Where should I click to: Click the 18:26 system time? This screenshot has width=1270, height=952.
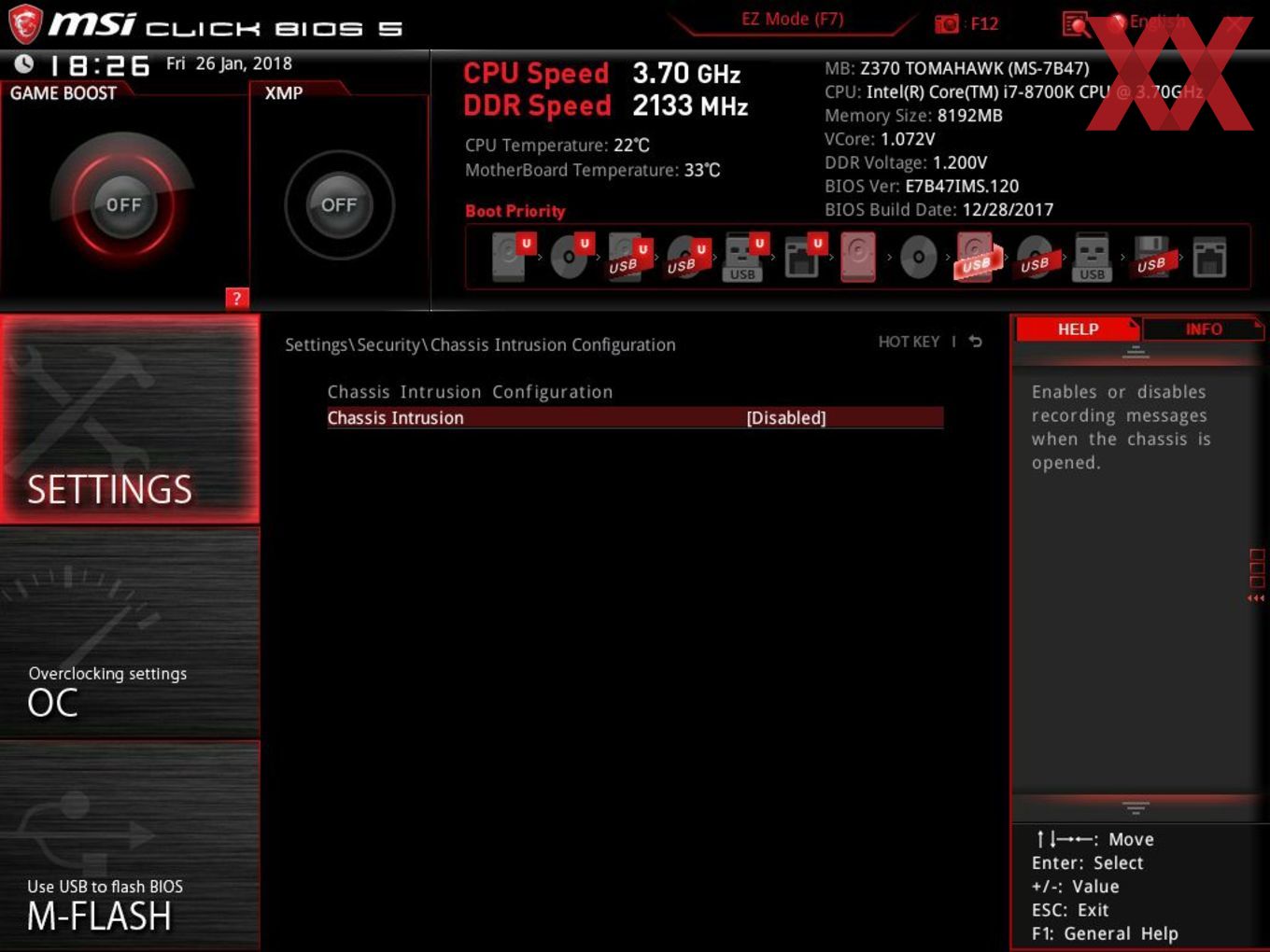coord(100,65)
